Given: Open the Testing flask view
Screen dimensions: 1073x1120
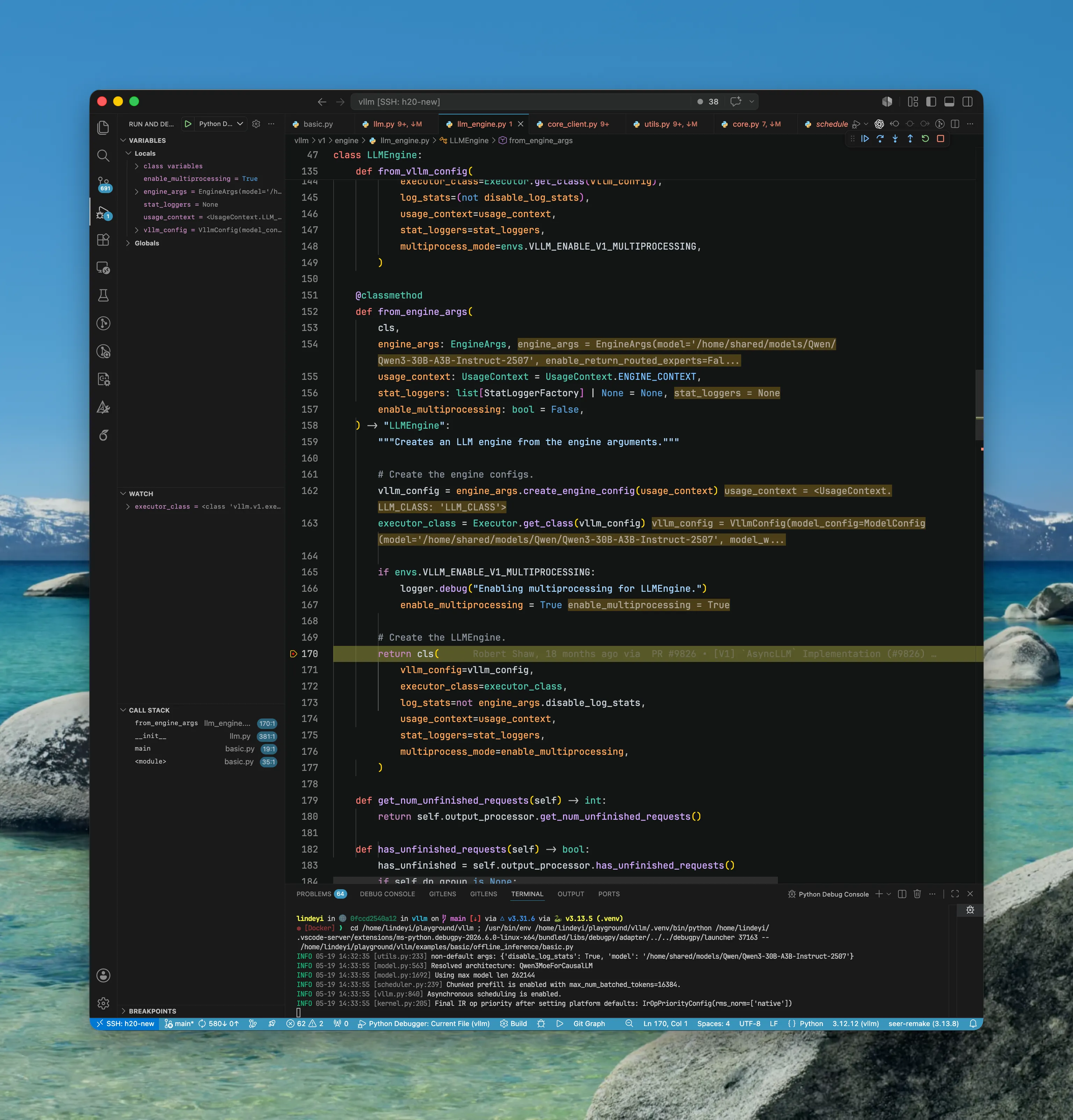Looking at the screenshot, I should (x=103, y=295).
